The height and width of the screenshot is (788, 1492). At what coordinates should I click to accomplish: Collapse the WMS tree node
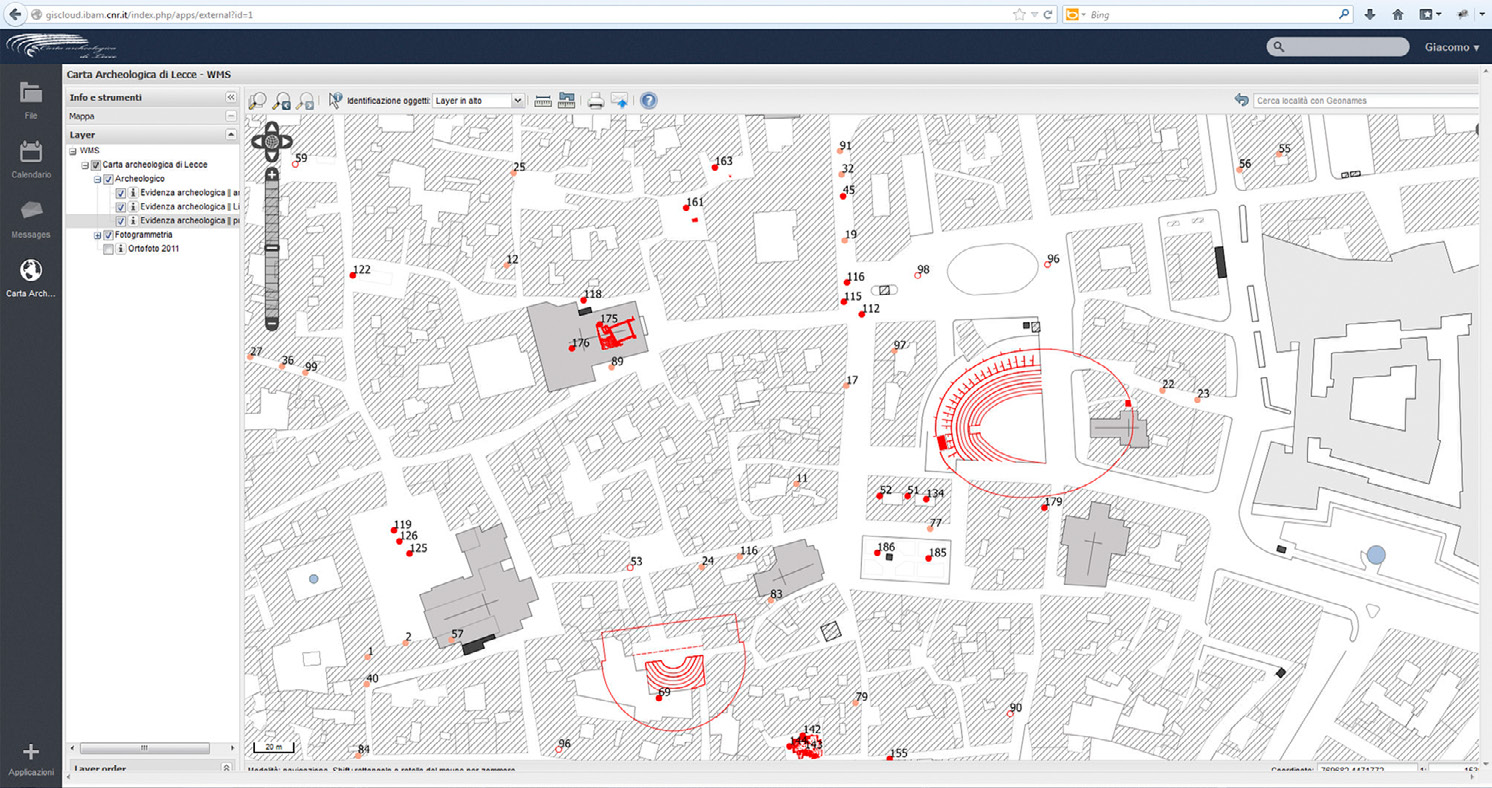pyautogui.click(x=73, y=151)
